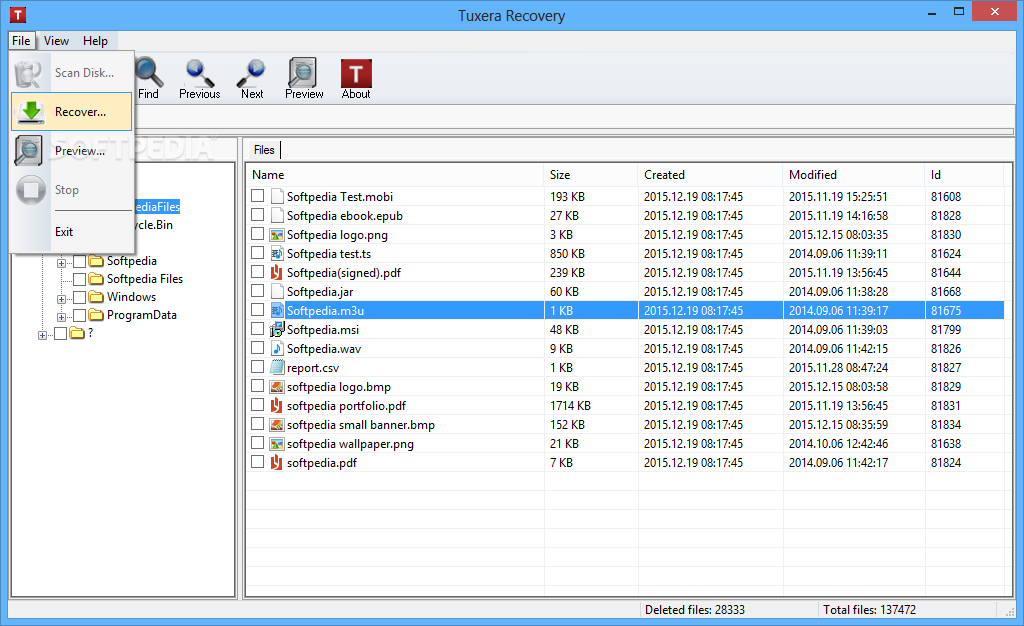Click the folder icon of Softpedia Files
Screen dimensions: 1024x626
[97, 279]
